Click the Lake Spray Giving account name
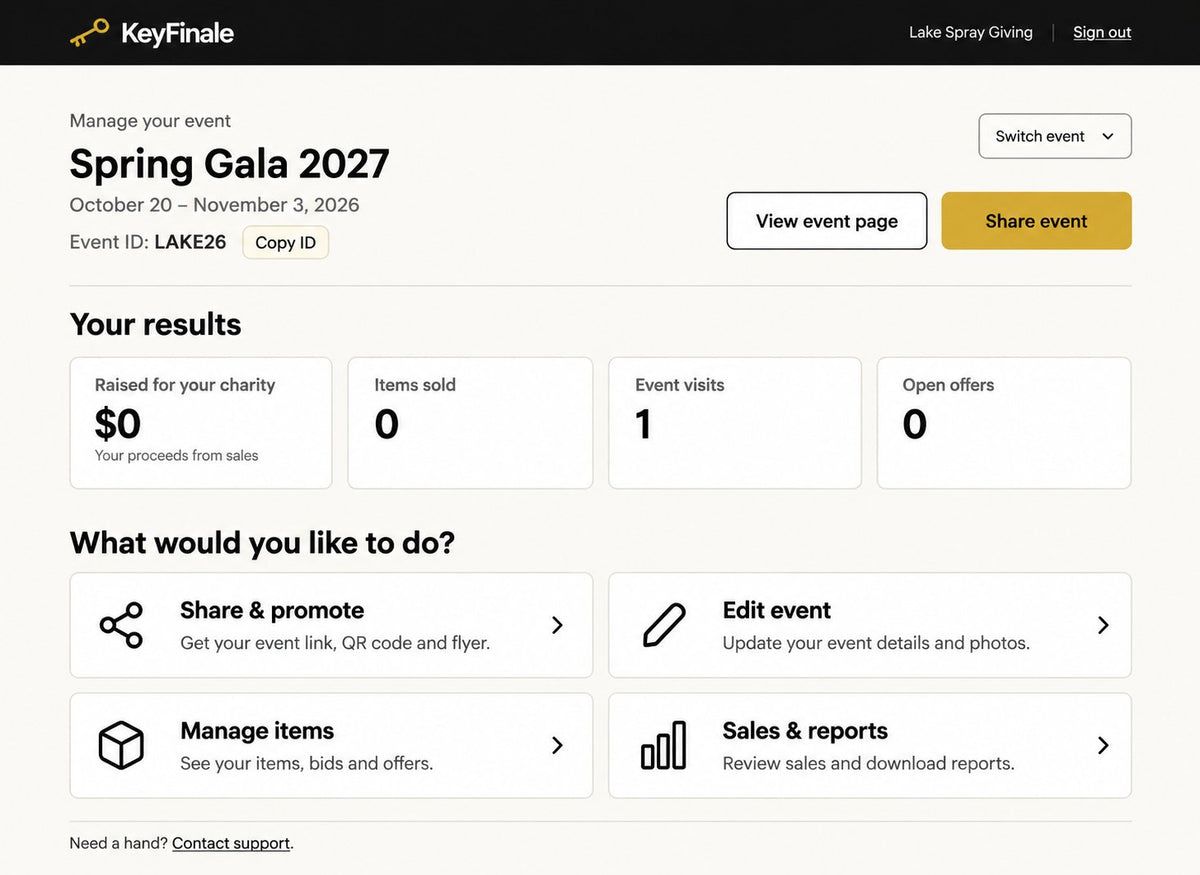Image resolution: width=1200 pixels, height=875 pixels. click(971, 32)
